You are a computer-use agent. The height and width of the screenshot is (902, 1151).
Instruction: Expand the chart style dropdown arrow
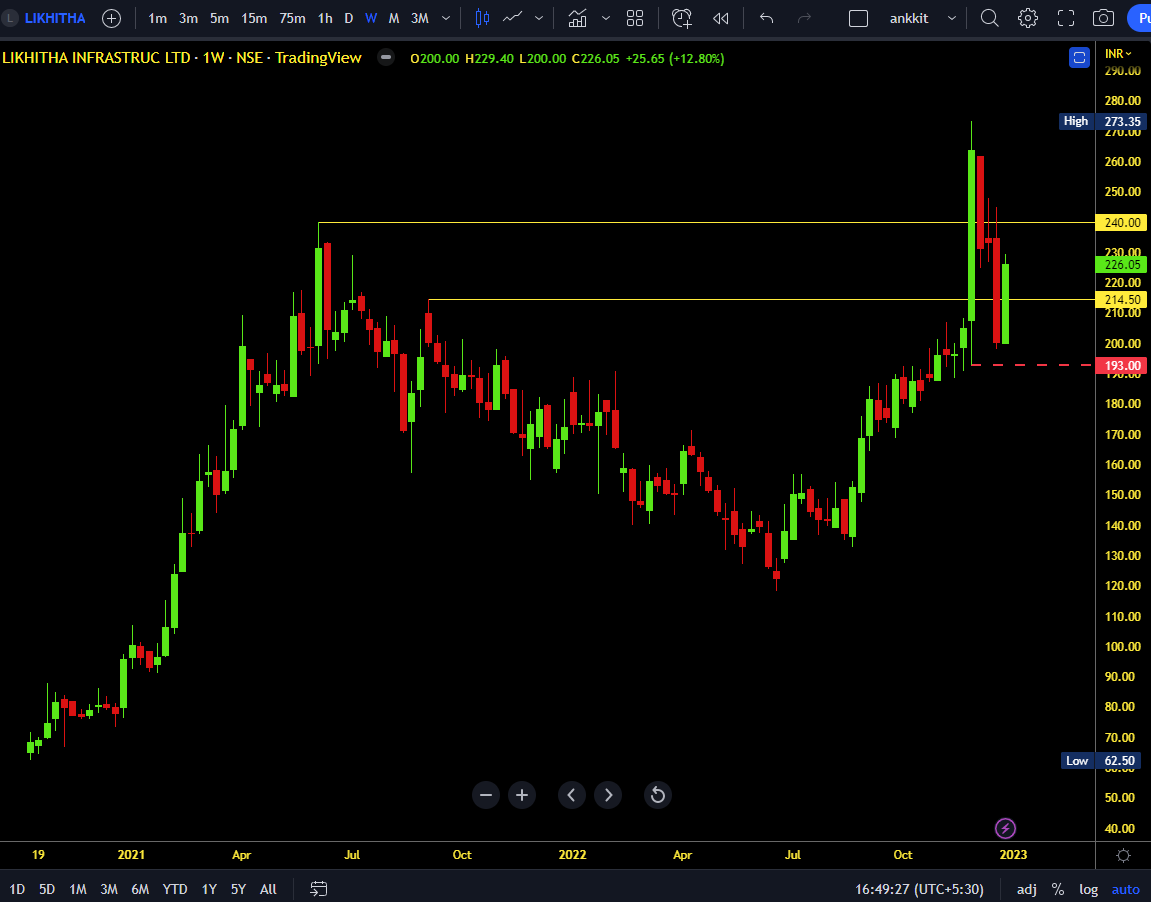(x=539, y=18)
